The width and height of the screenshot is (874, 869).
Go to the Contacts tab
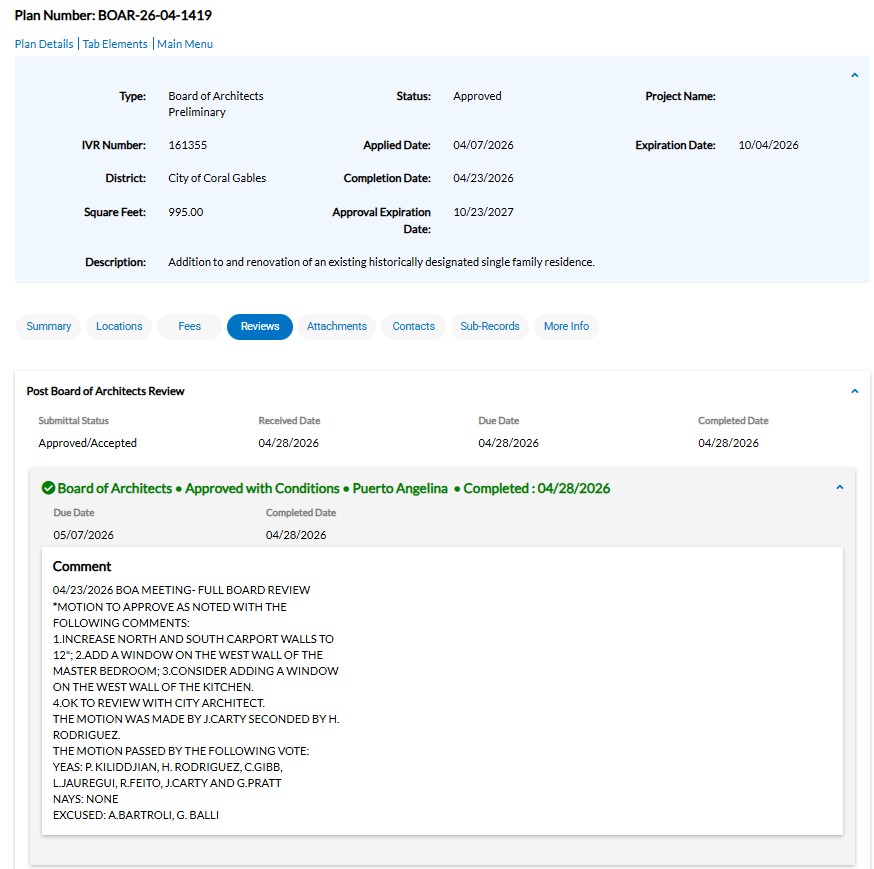click(x=413, y=326)
